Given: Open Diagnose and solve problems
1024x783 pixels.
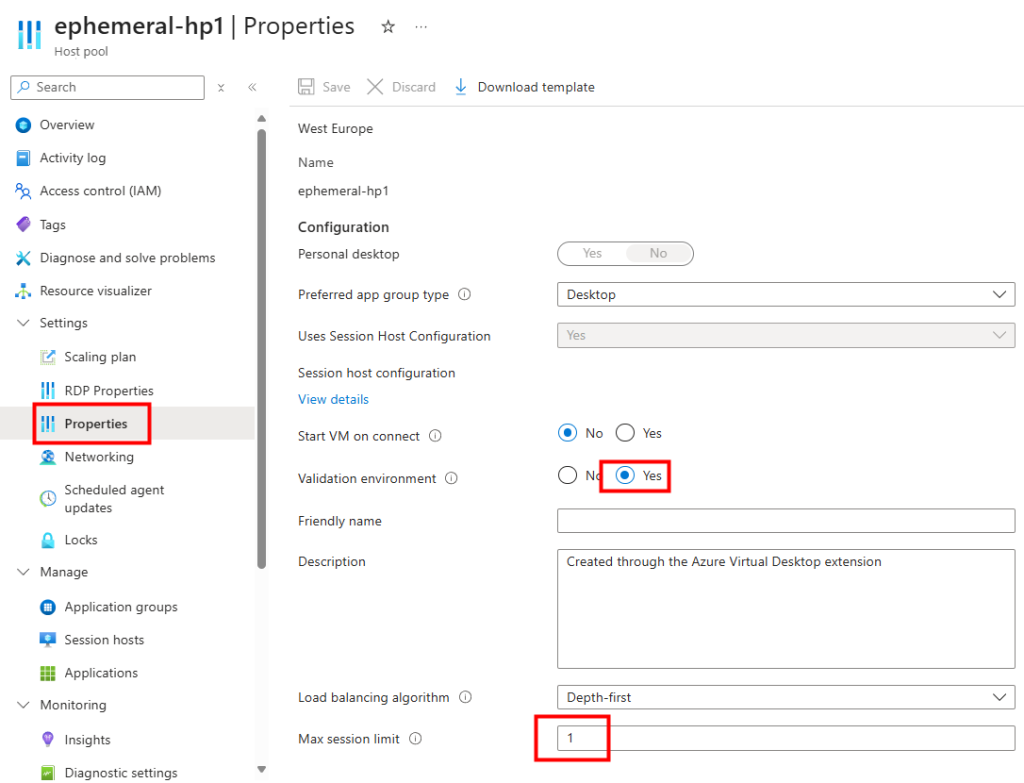Looking at the screenshot, I should point(127,258).
